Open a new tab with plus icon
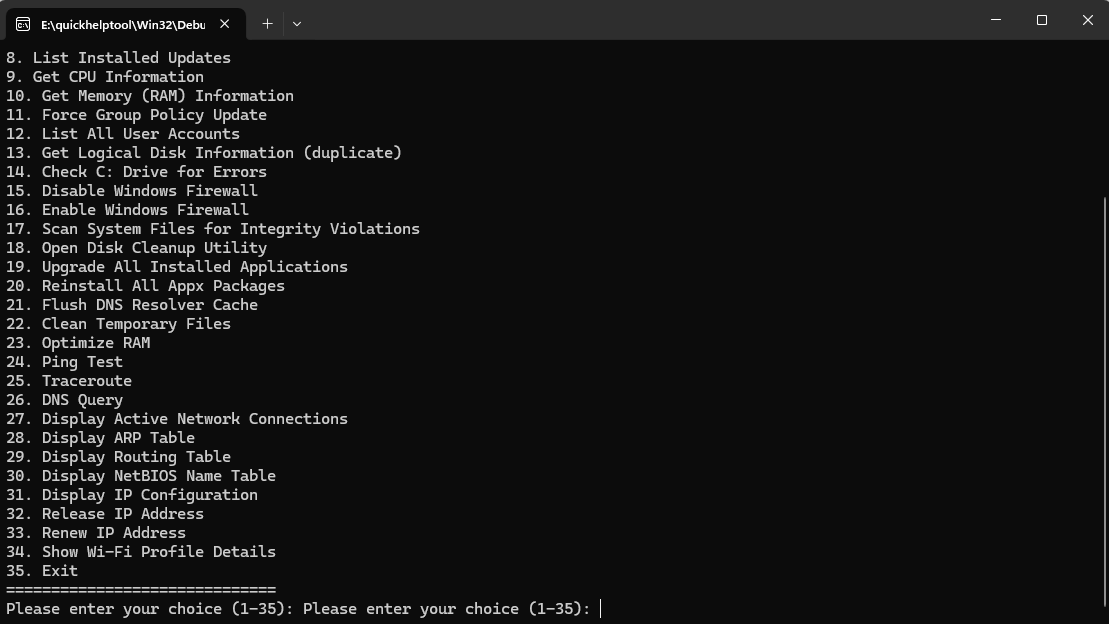 267,24
